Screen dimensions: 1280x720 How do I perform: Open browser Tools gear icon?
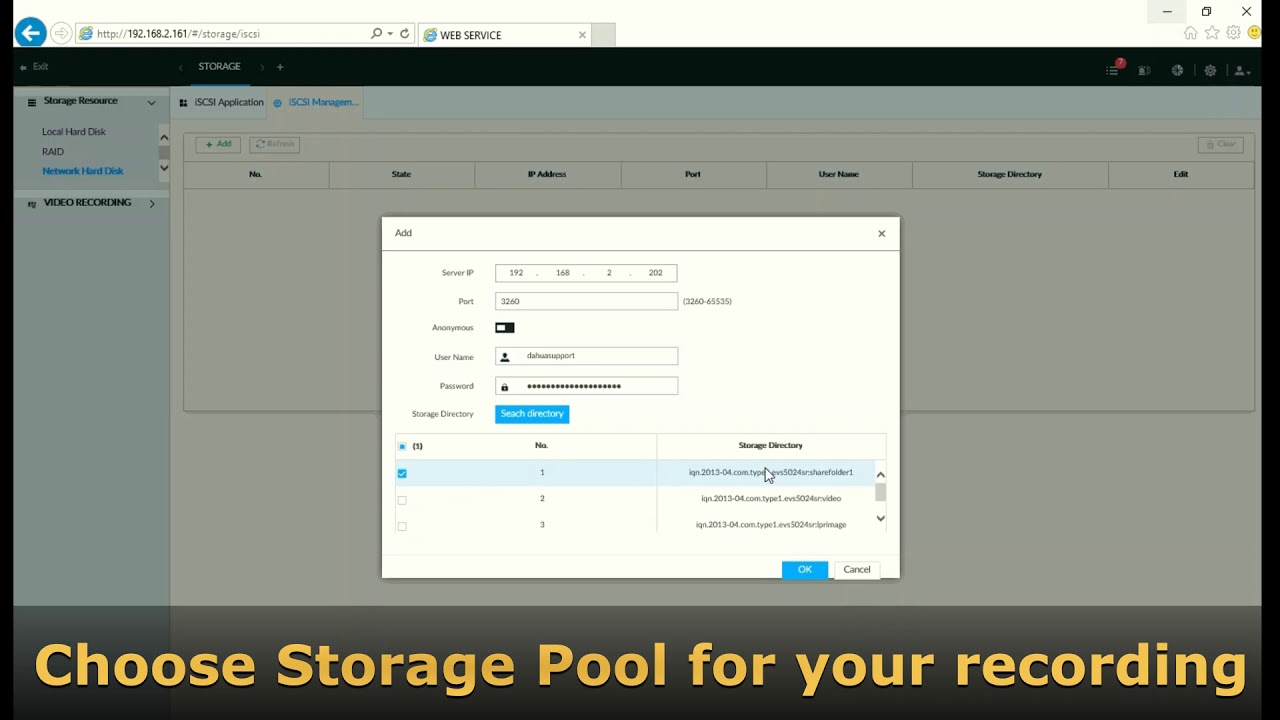tap(1233, 33)
